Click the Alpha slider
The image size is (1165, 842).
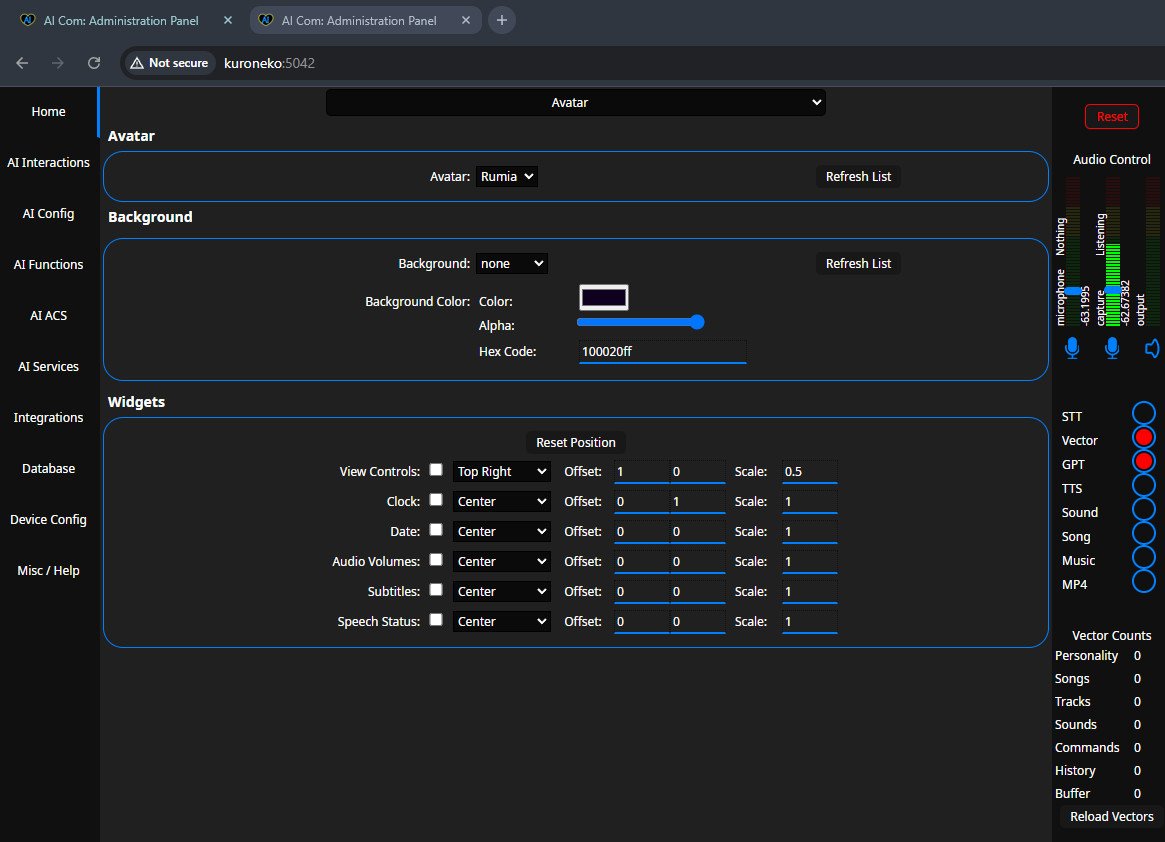(x=640, y=322)
